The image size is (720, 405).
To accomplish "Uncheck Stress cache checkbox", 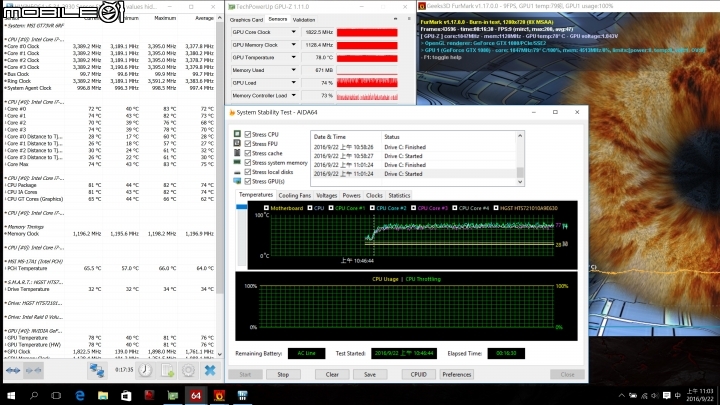I will (248, 153).
